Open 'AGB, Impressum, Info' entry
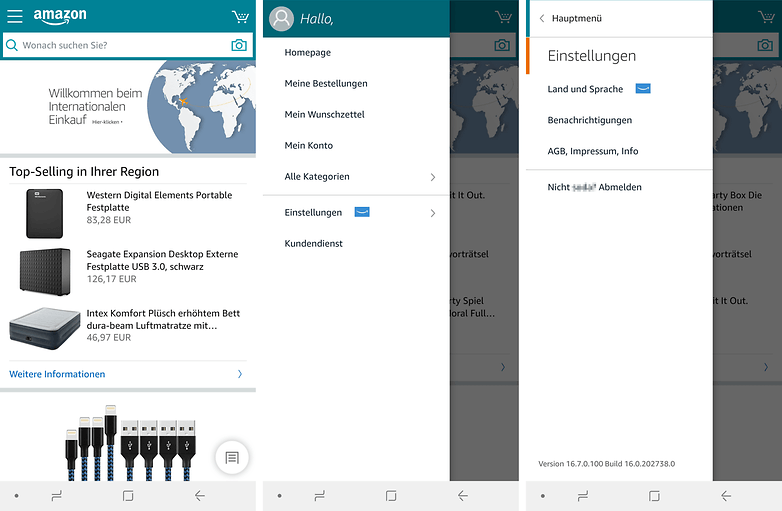Viewport: 782px width, 511px height. point(592,151)
